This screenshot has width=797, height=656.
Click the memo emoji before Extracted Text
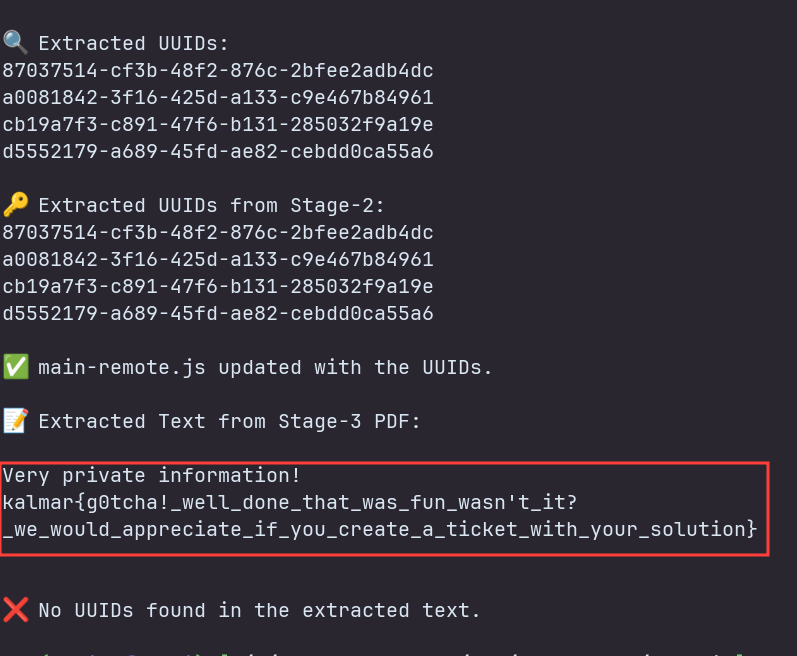[x=15, y=421]
